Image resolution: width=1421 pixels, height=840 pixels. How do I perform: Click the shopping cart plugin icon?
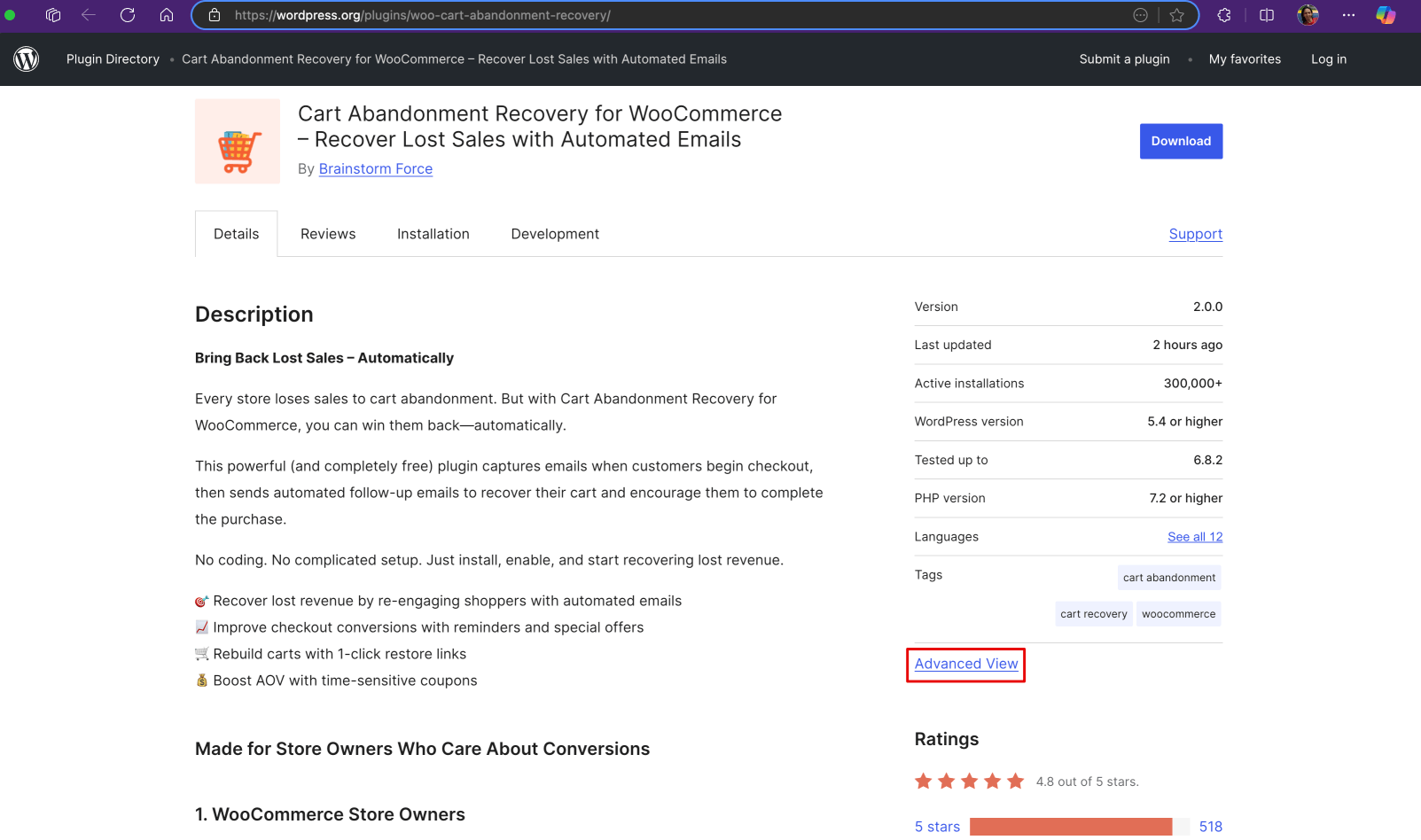[x=238, y=142]
